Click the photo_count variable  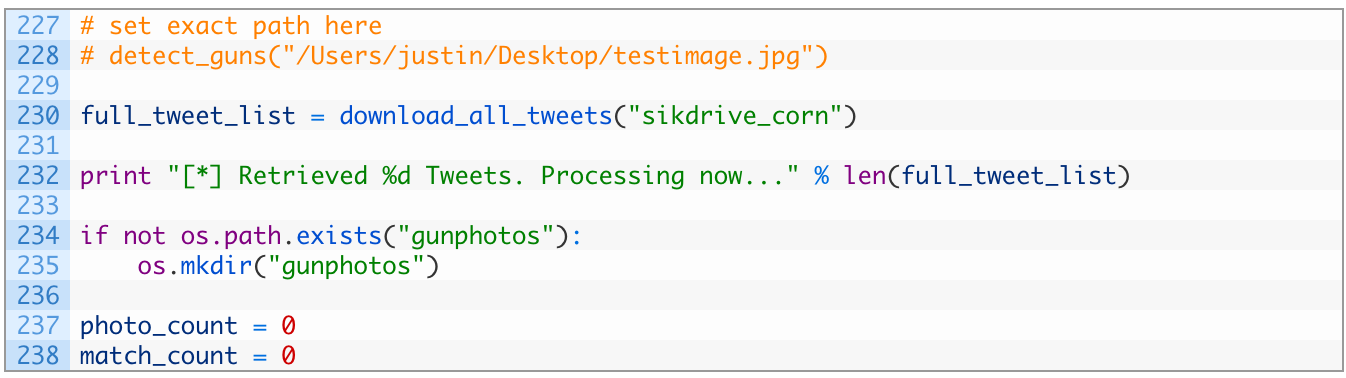[x=159, y=326]
